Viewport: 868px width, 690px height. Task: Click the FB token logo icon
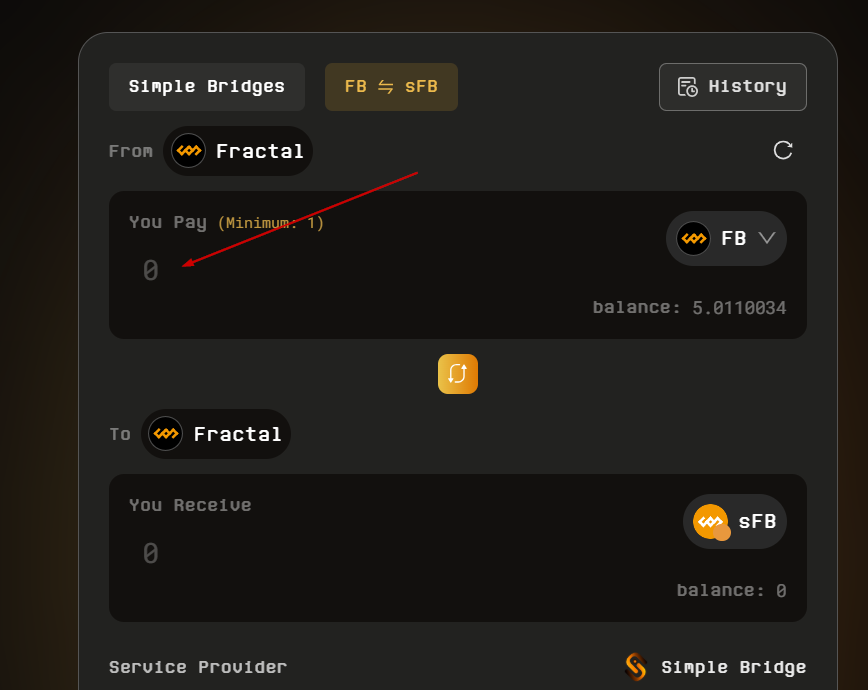click(693, 238)
